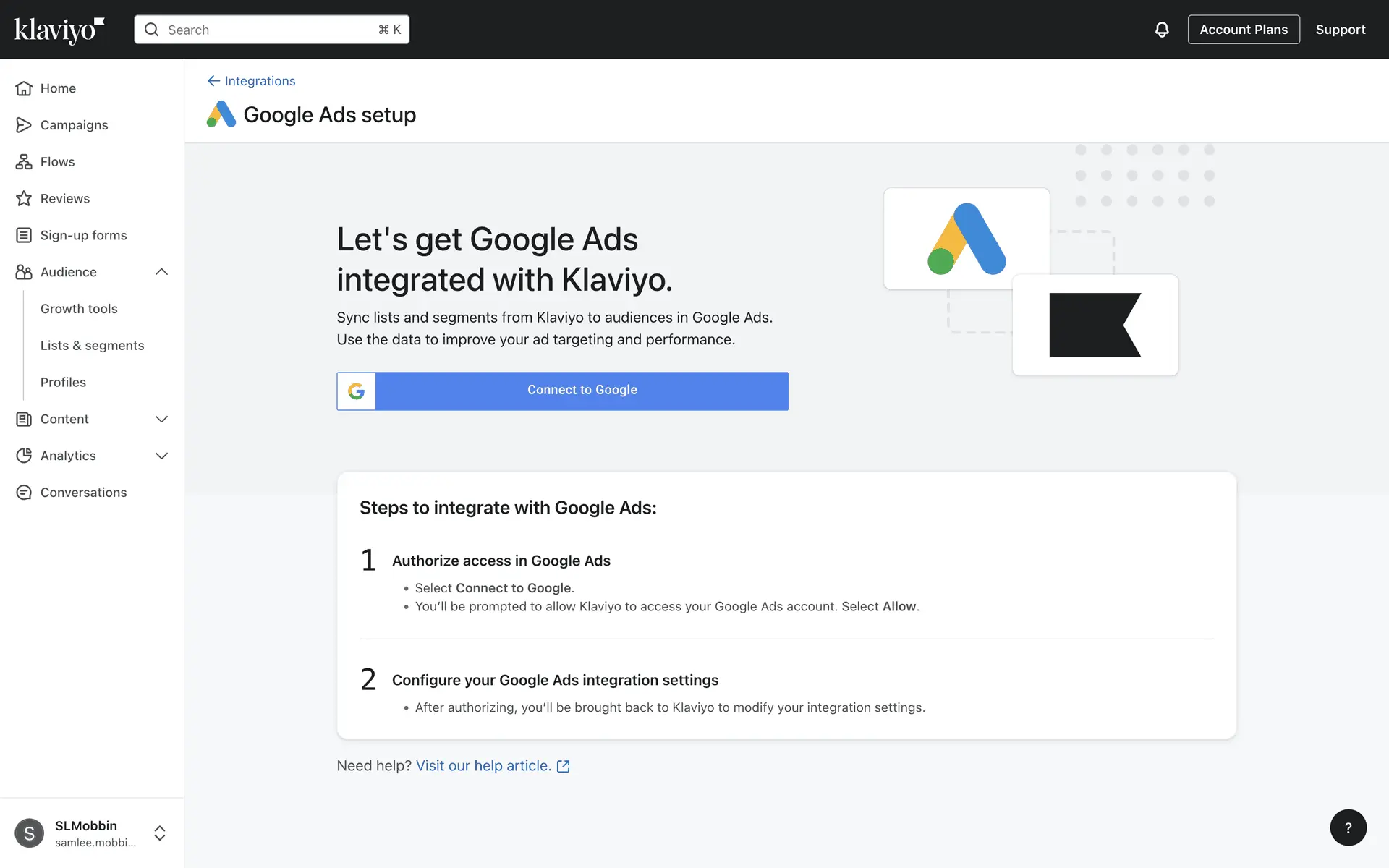Click the Reviews star icon
Image resolution: width=1389 pixels, height=868 pixels.
coord(24,198)
